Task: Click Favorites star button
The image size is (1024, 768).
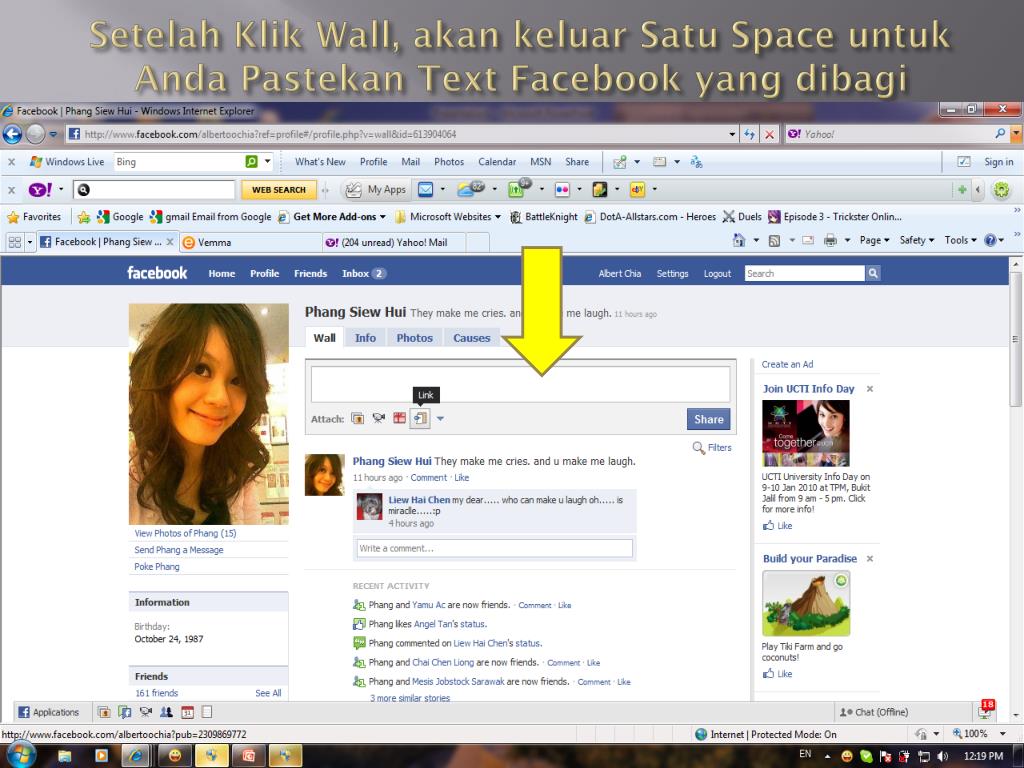Action: coord(34,217)
